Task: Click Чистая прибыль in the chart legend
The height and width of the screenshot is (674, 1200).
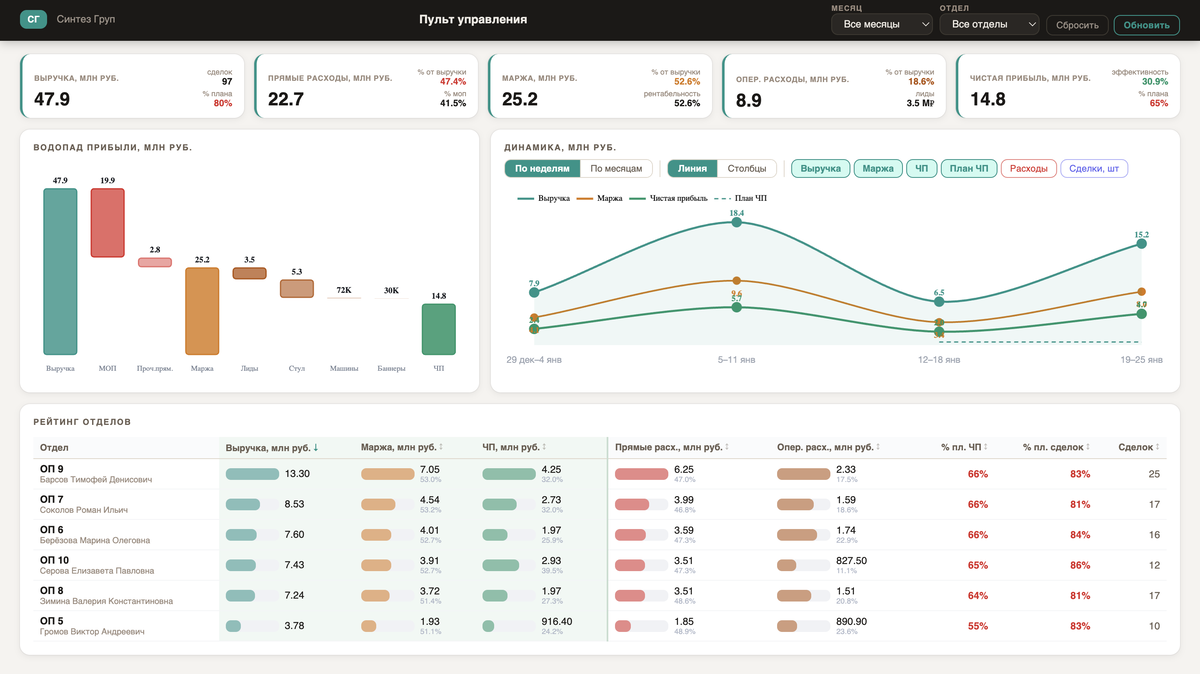Action: point(668,198)
